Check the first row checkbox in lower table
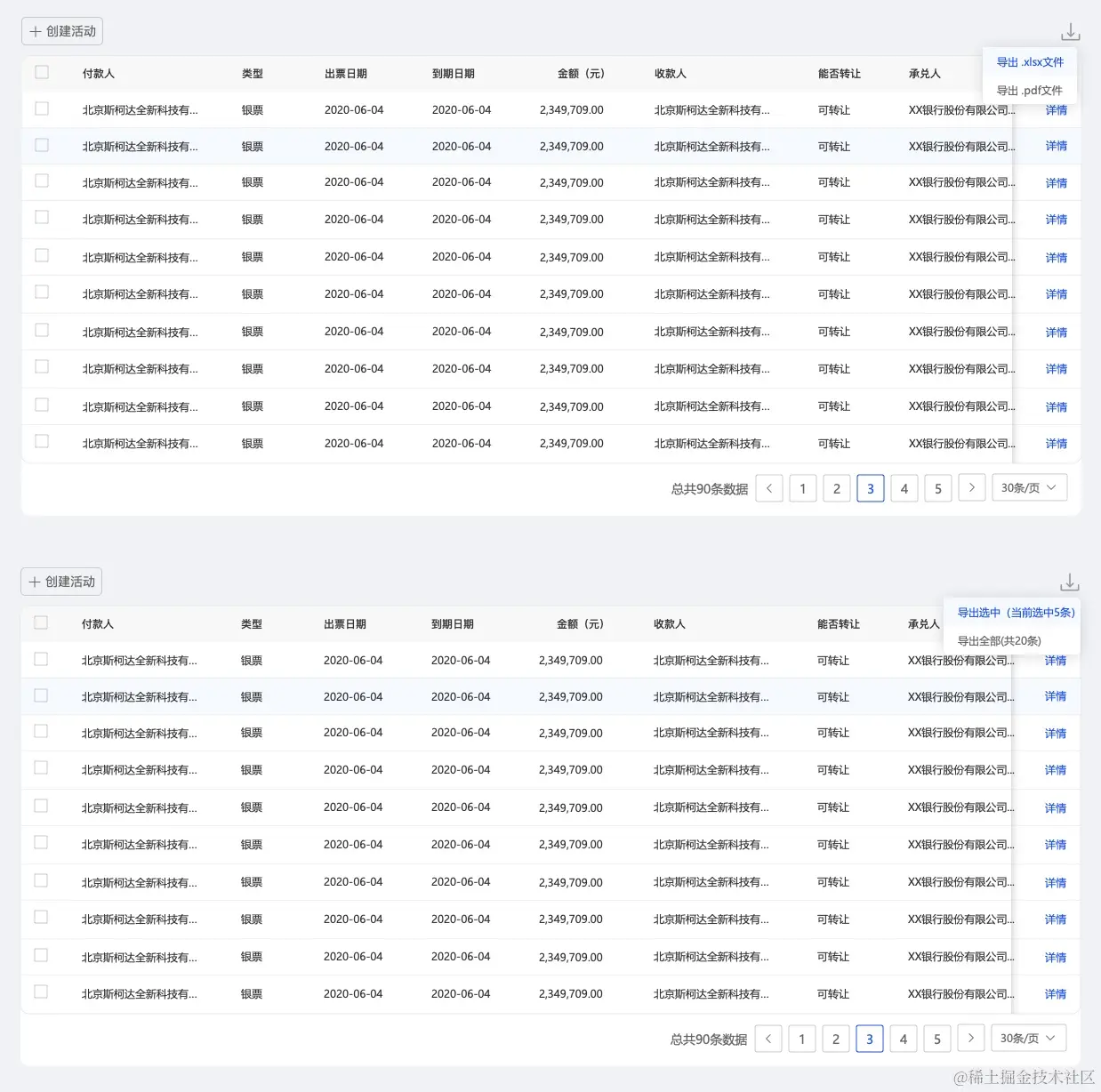1101x1092 pixels. [41, 659]
